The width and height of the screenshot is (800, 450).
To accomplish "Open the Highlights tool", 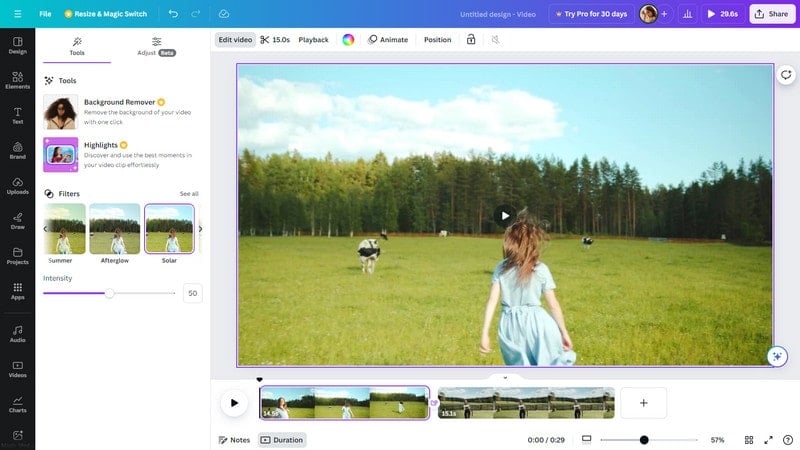I will (118, 155).
